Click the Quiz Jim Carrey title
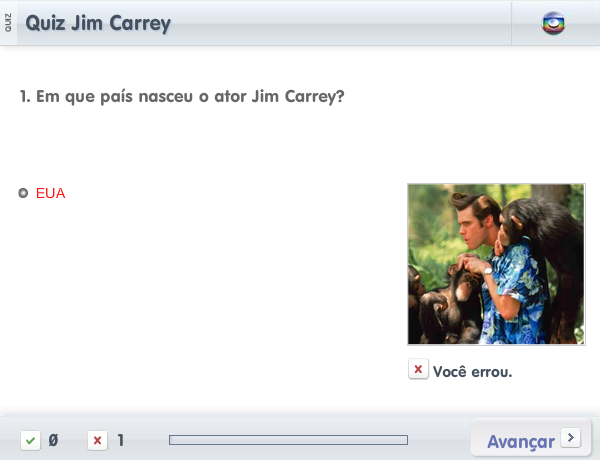600x460 pixels. [x=98, y=24]
